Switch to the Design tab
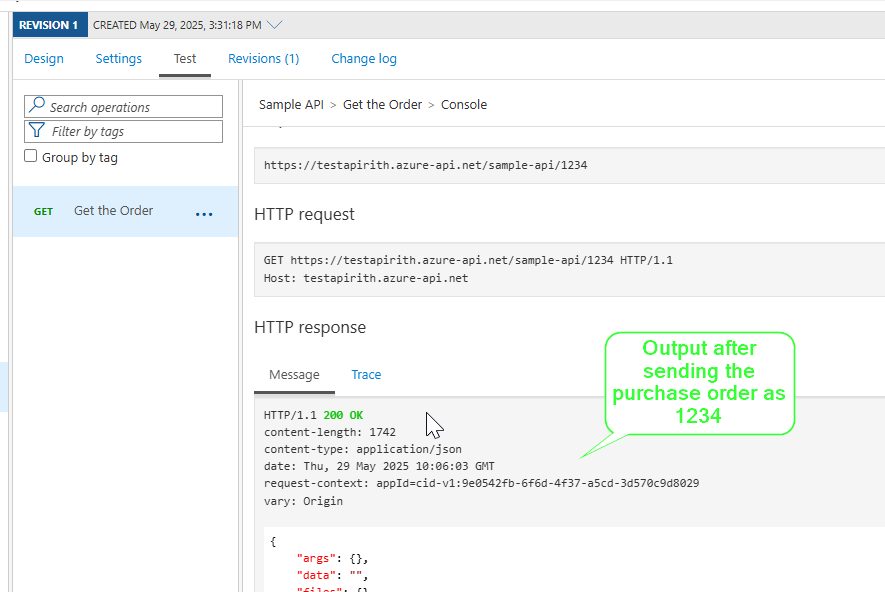Screen dimensions: 885x592 click(44, 58)
